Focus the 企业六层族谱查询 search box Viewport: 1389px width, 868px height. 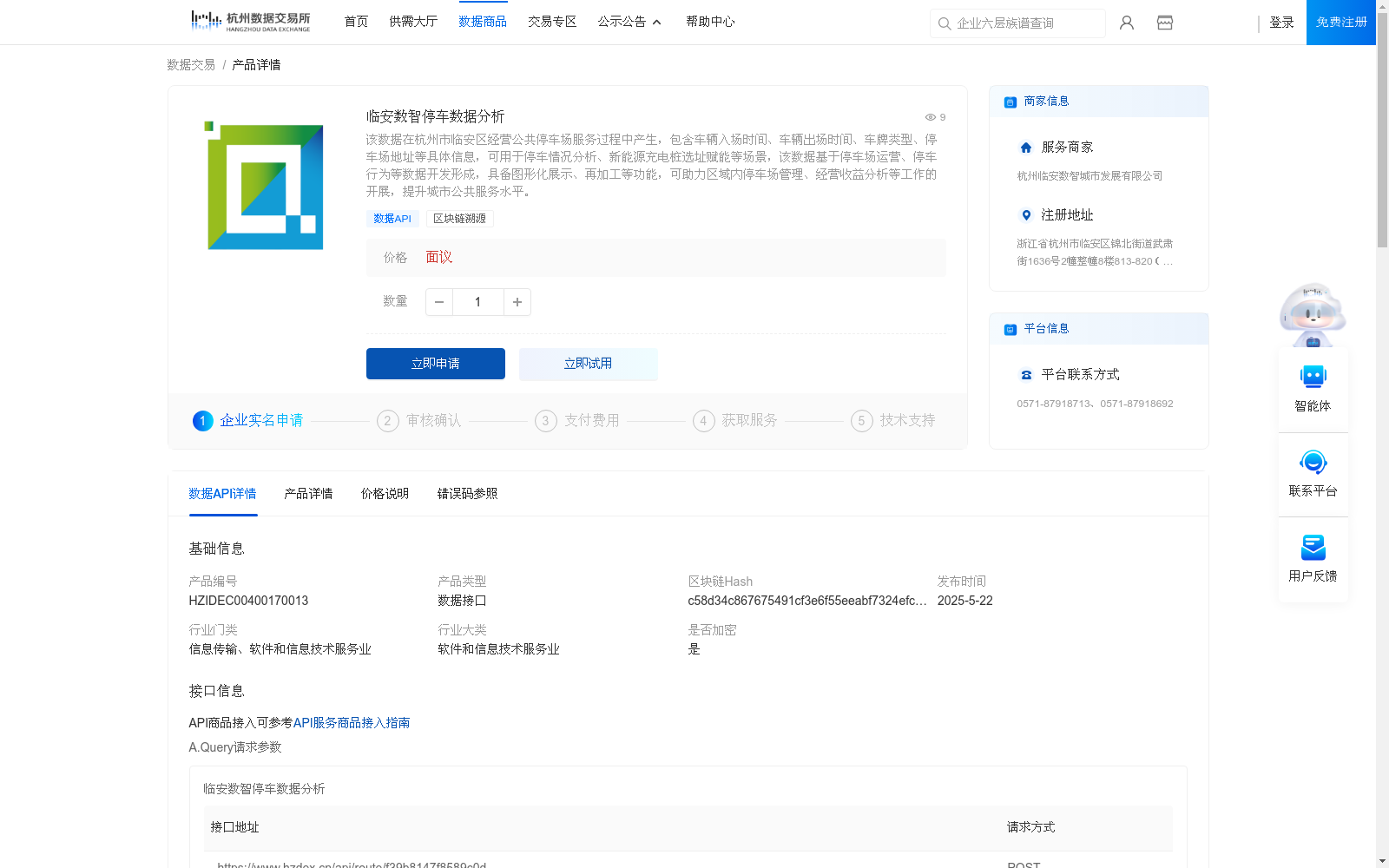[x=1017, y=23]
